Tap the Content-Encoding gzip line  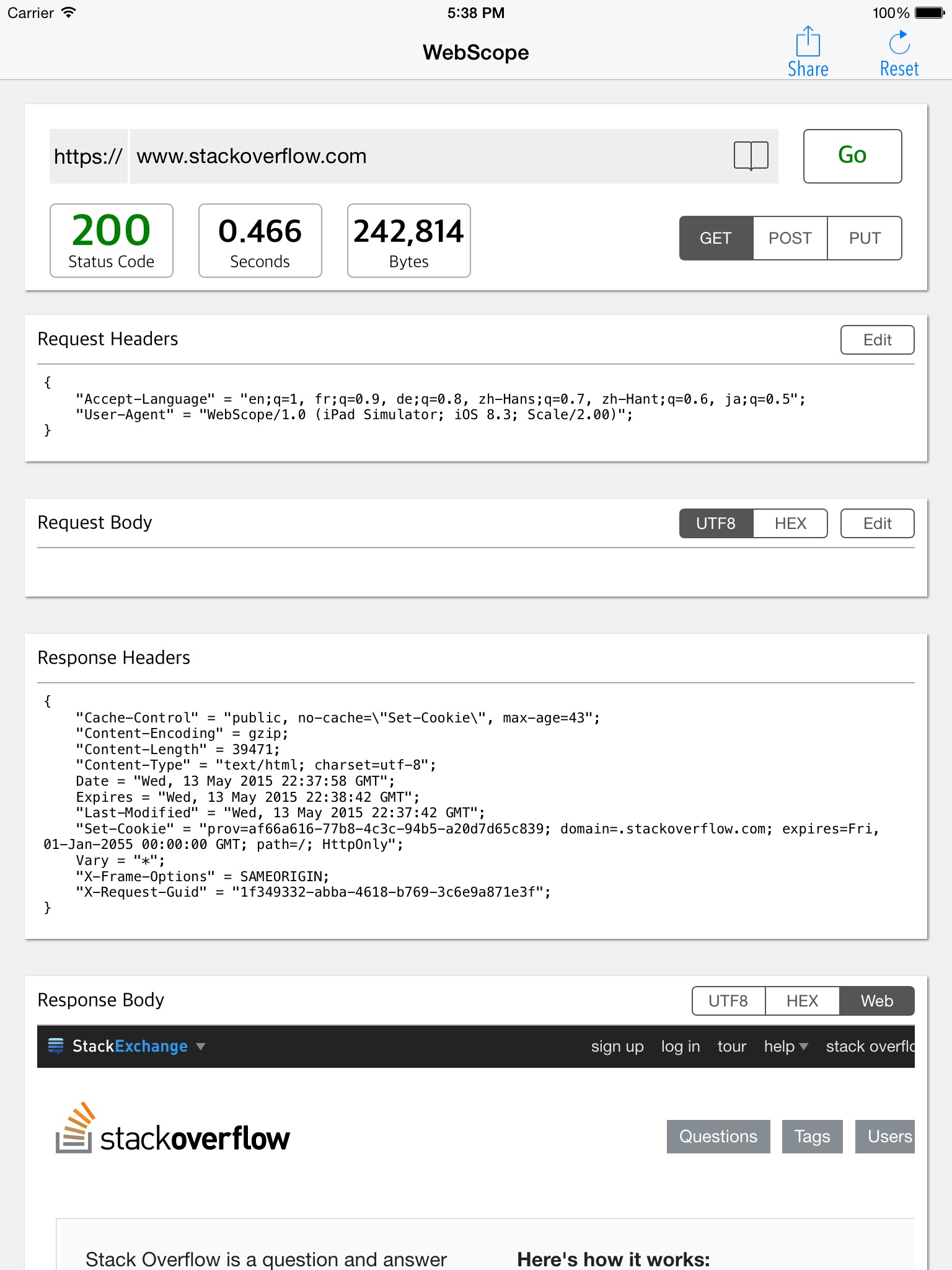point(182,734)
